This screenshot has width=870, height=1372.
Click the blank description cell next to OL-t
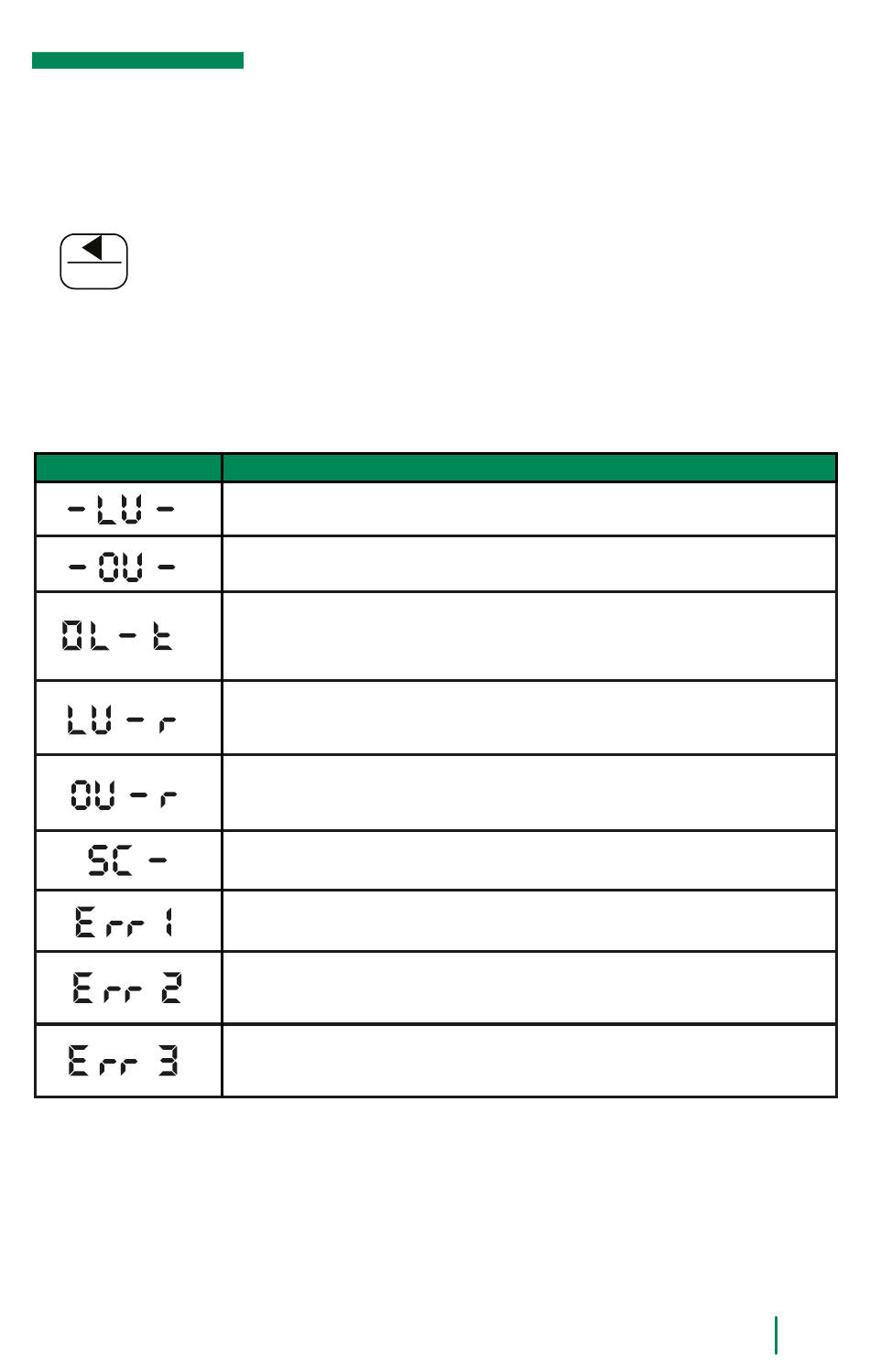click(x=529, y=636)
